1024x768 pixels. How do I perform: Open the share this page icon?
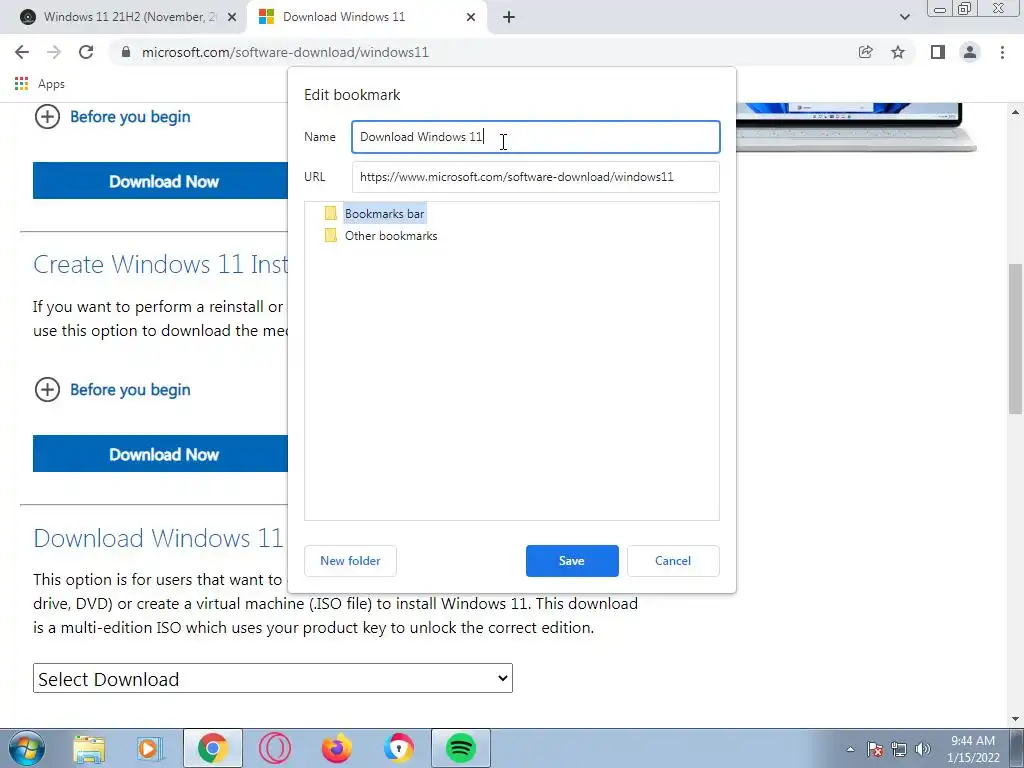point(865,52)
